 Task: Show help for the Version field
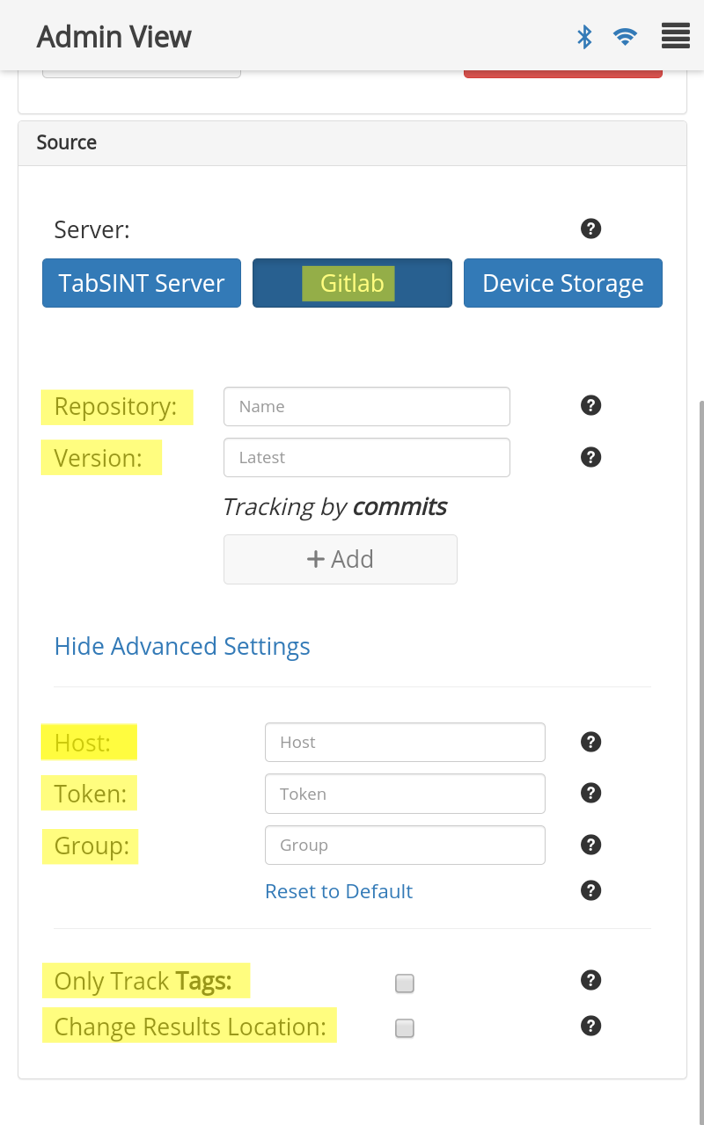point(591,457)
